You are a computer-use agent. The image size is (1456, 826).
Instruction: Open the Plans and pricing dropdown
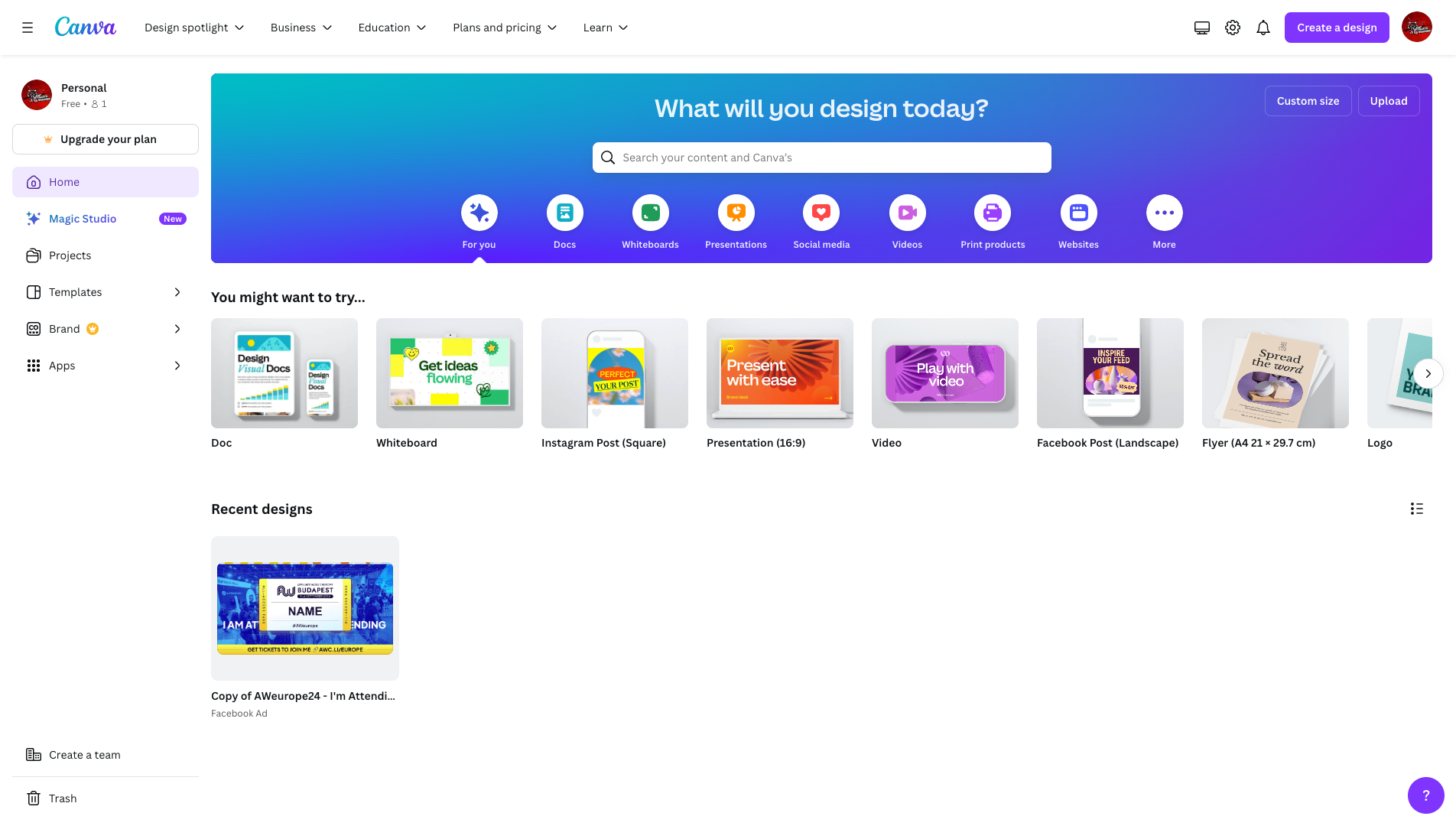(x=505, y=28)
